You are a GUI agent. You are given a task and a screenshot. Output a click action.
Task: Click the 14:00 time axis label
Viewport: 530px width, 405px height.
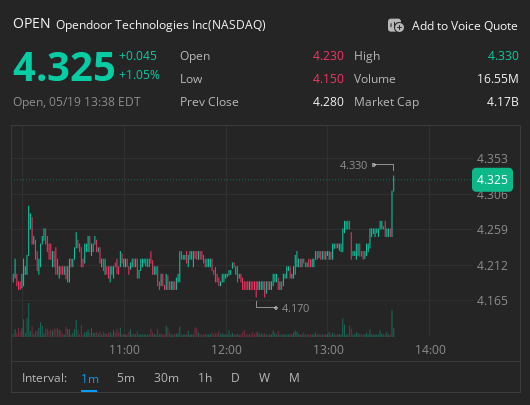coord(430,350)
